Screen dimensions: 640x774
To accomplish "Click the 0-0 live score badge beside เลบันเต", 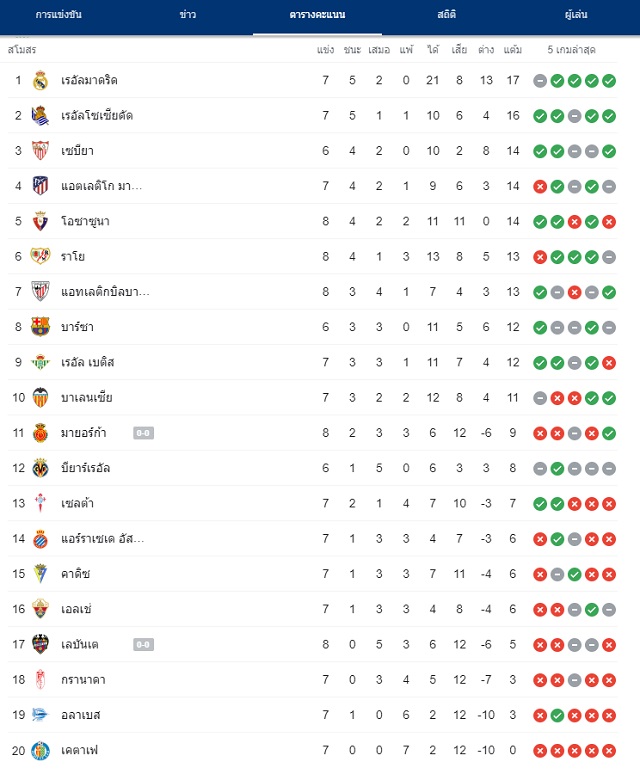I will pyautogui.click(x=143, y=645).
